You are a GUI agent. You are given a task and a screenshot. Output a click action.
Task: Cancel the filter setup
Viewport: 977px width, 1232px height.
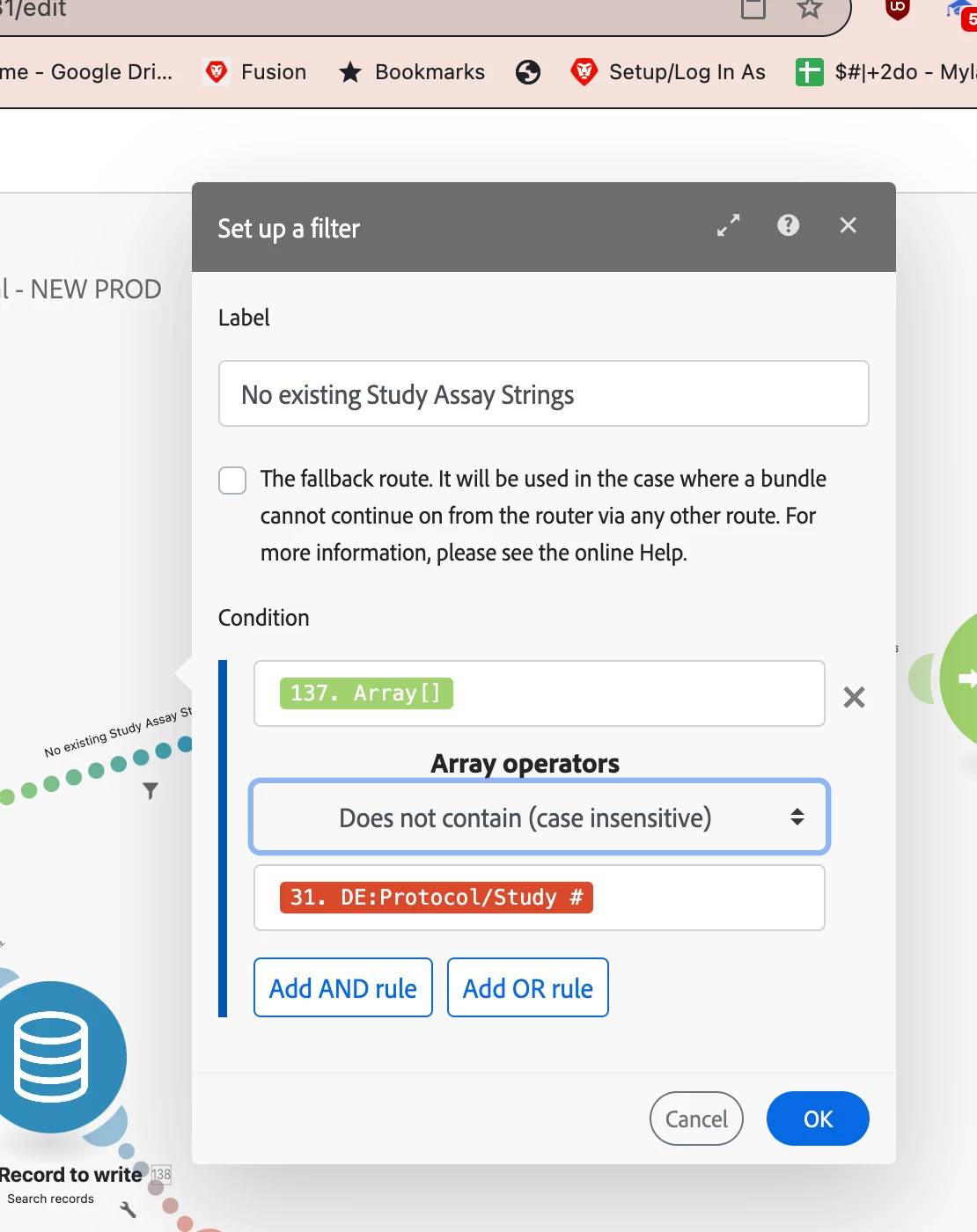pyautogui.click(x=696, y=1118)
